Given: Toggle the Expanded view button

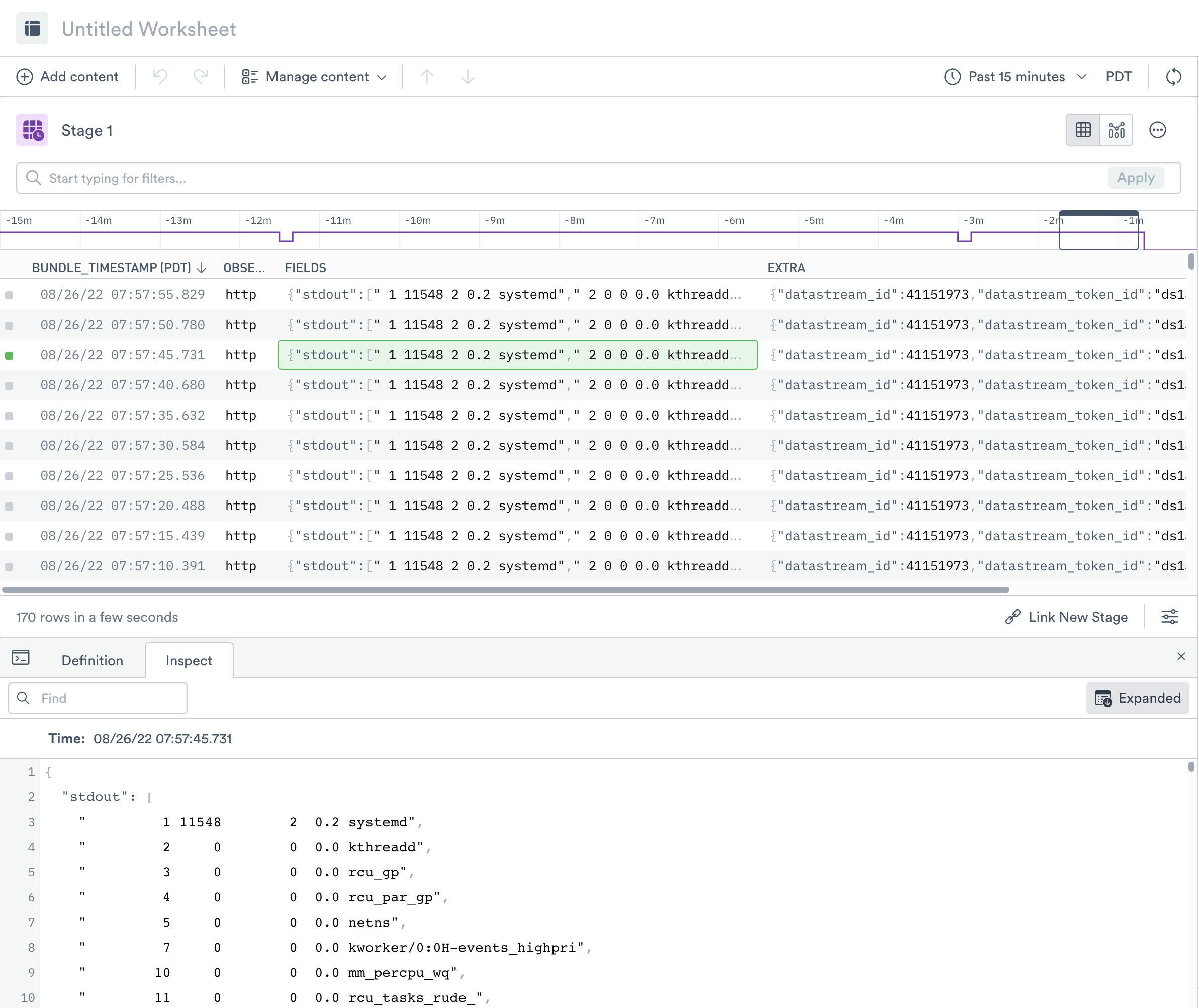Looking at the screenshot, I should [x=1137, y=698].
